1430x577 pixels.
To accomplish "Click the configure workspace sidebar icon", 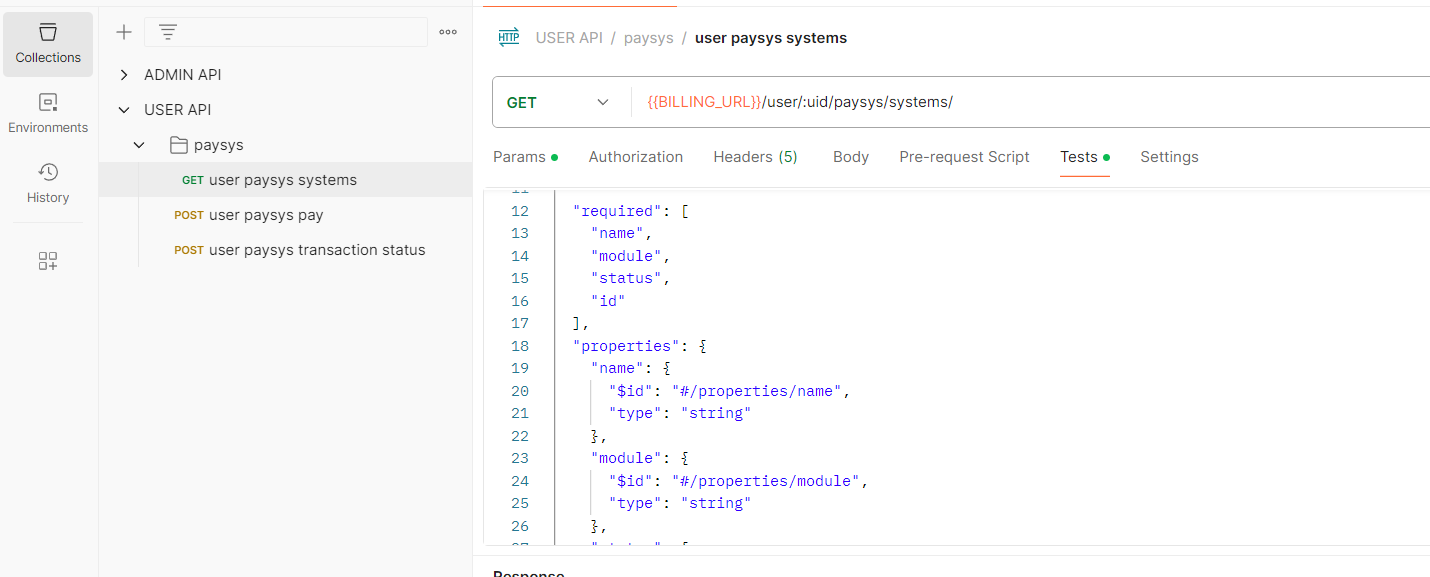I will pos(48,261).
